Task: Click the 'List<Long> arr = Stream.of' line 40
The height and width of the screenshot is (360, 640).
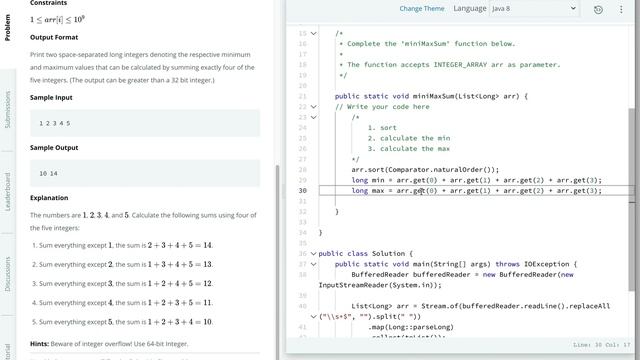Action: point(481,306)
